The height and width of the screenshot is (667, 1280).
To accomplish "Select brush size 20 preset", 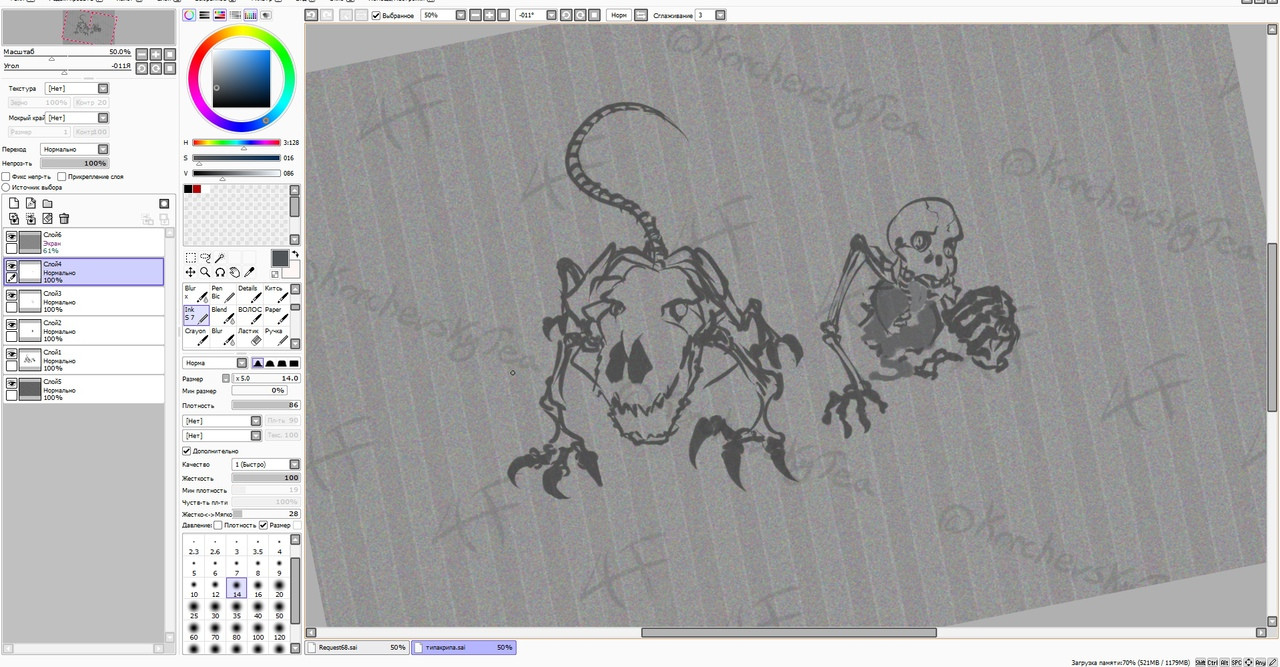I will (x=279, y=588).
